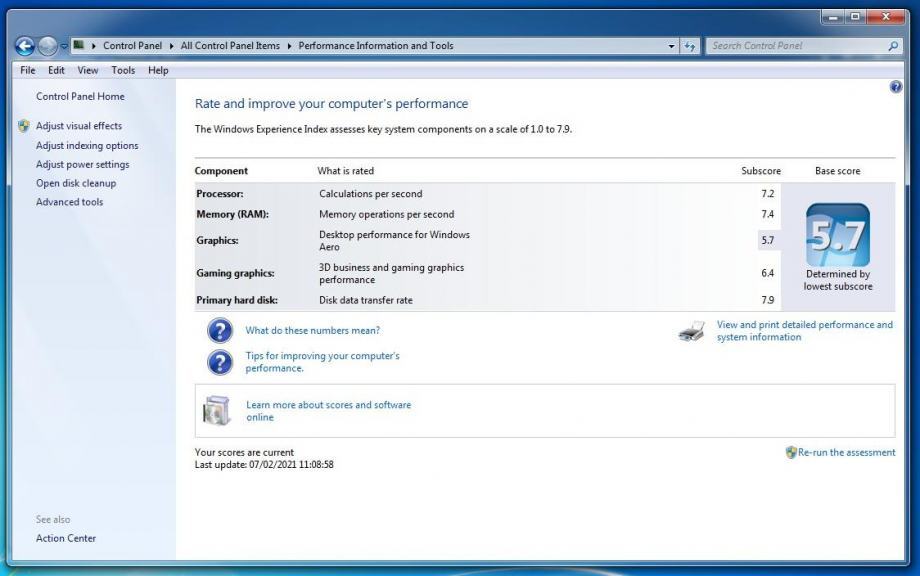The width and height of the screenshot is (920, 576).
Task: Click the blue Help question mark icon
Action: click(x=895, y=87)
